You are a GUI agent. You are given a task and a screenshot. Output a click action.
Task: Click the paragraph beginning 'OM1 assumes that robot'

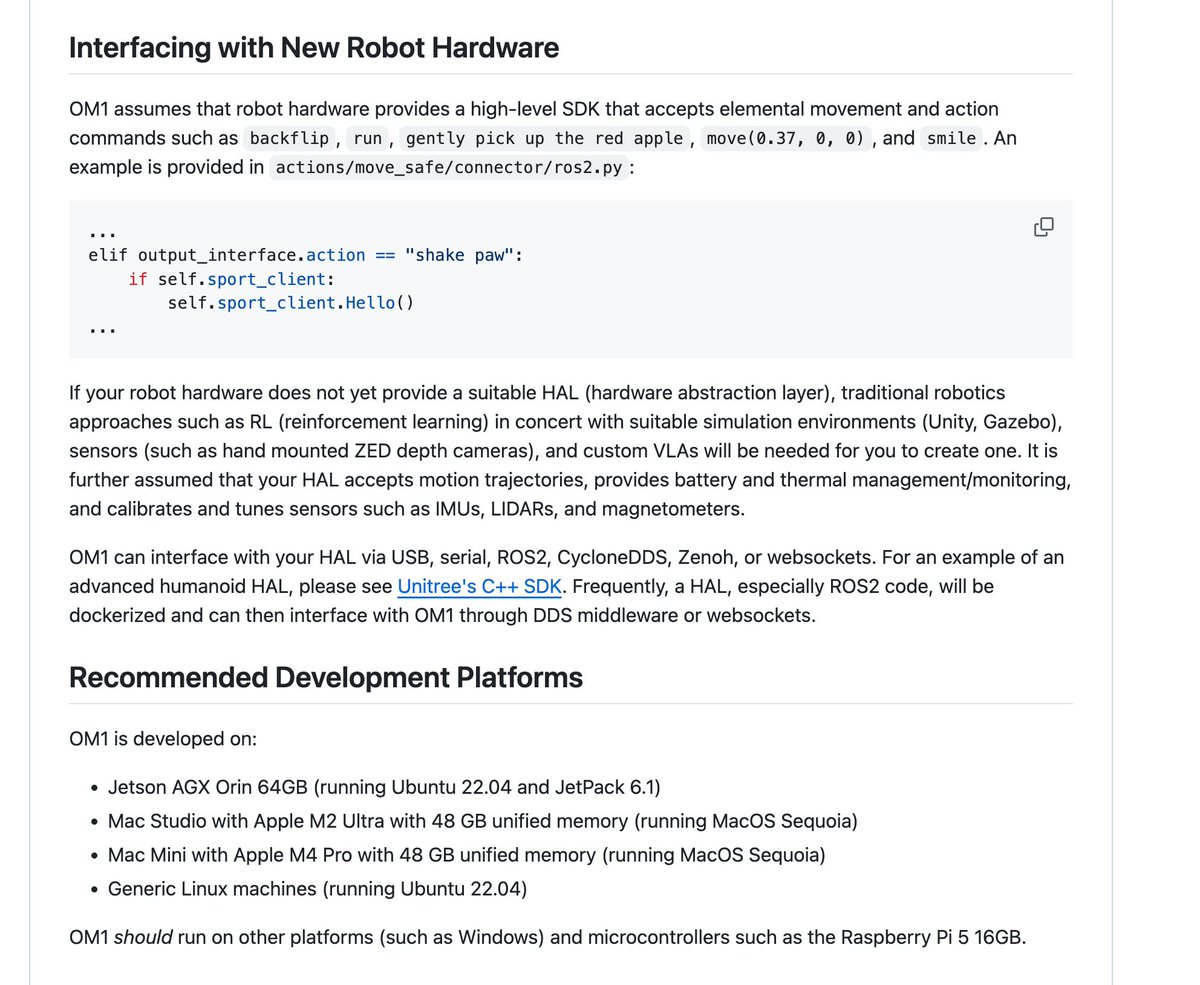[x=543, y=138]
